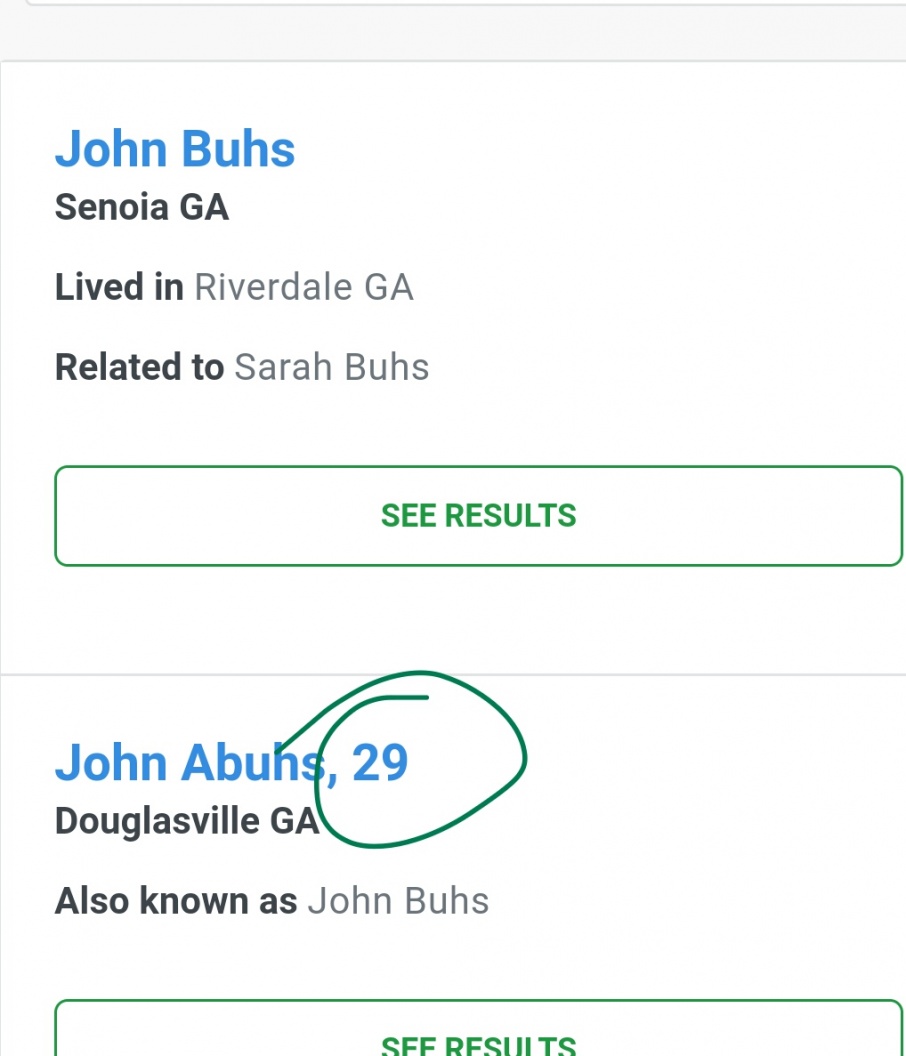
Task: Open the John Buhs profile heading link
Action: pyautogui.click(x=175, y=148)
